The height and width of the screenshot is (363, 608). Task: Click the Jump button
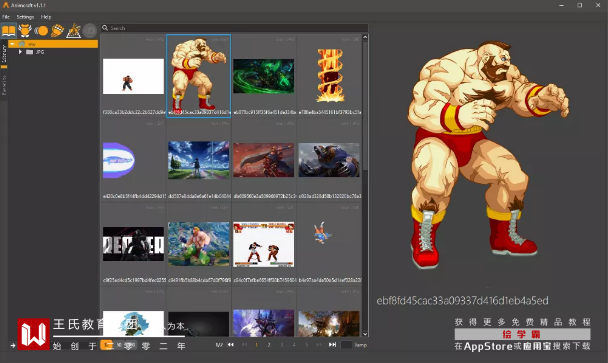coord(361,345)
